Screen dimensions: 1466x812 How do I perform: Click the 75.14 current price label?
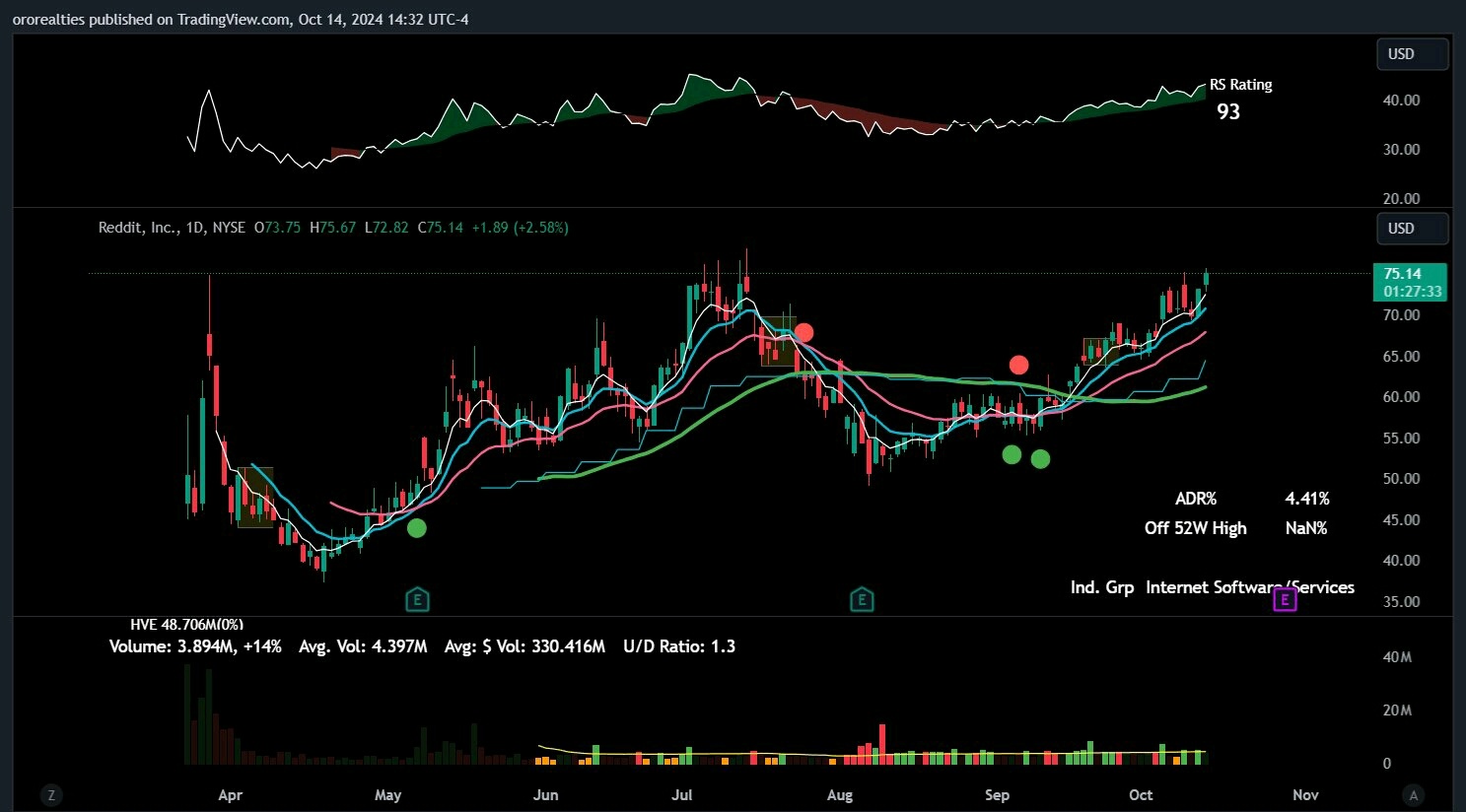click(x=1403, y=274)
